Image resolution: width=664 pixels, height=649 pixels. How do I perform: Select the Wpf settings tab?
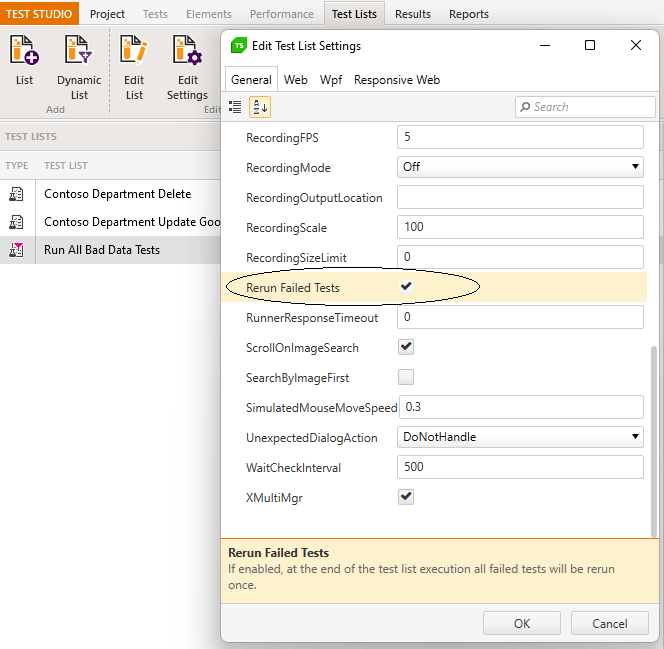pos(331,80)
